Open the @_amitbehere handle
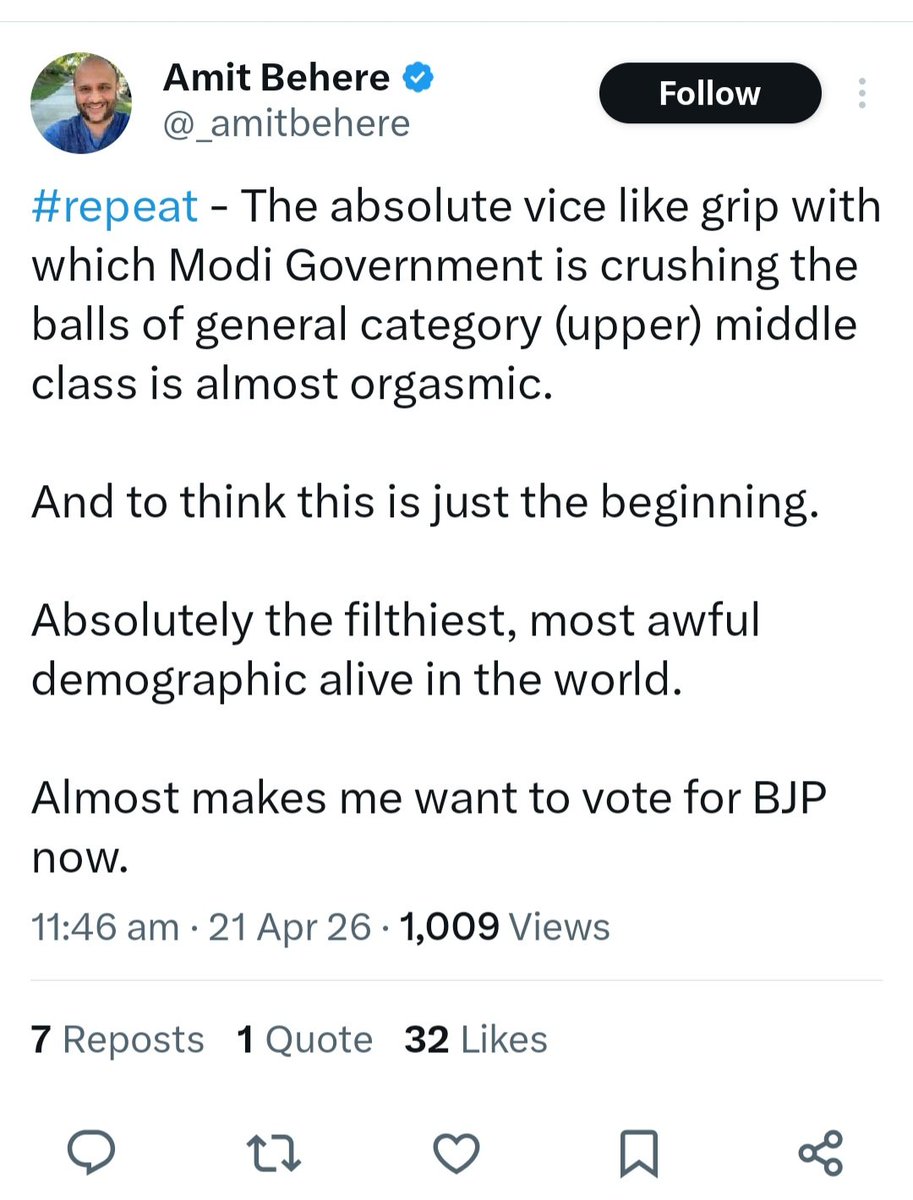The height and width of the screenshot is (1200, 913). (287, 123)
